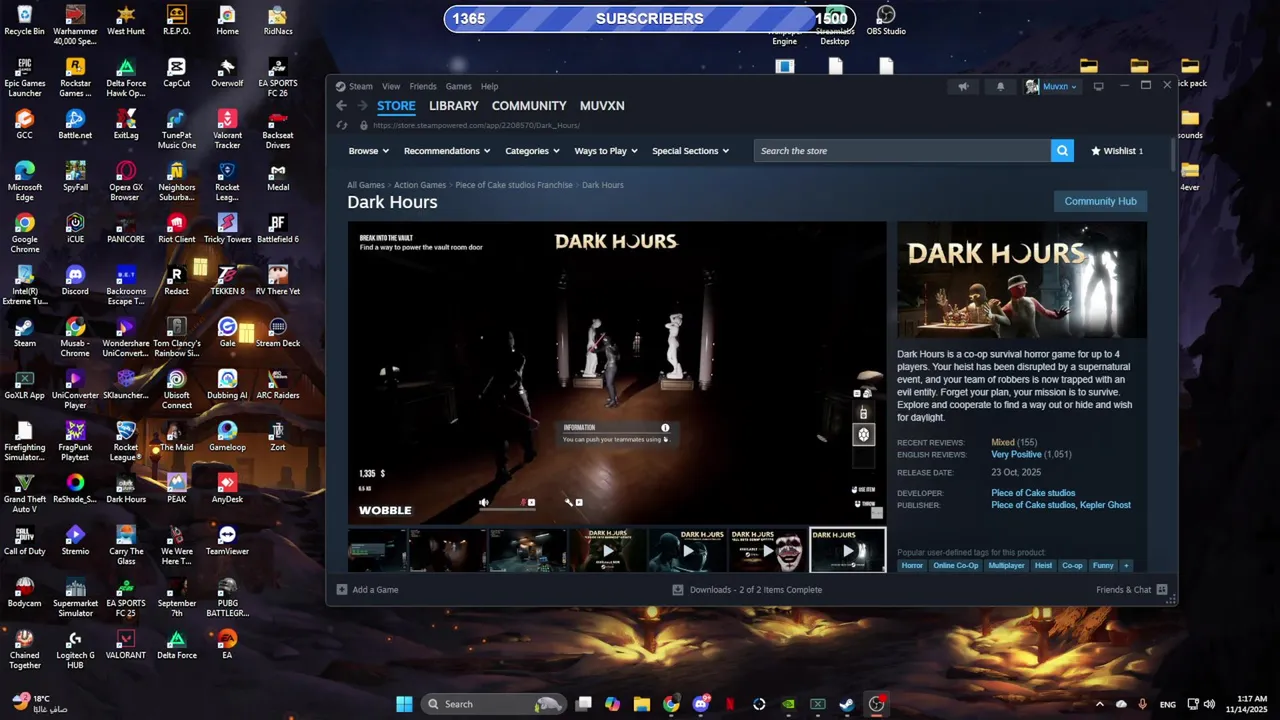Image resolution: width=1280 pixels, height=720 pixels.
Task: Open the MUVXN profile tab
Action: coord(602,105)
